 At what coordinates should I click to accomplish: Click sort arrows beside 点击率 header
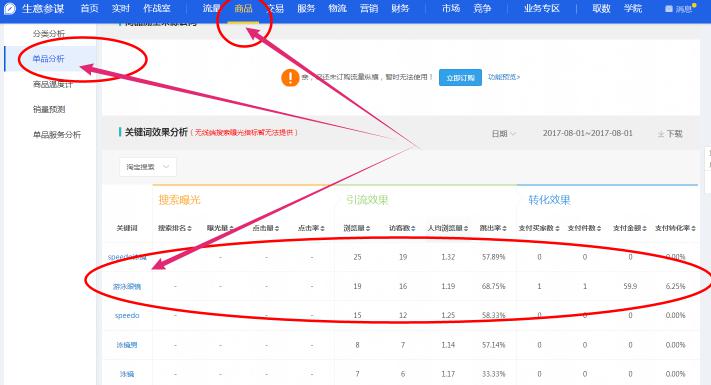tap(322, 228)
